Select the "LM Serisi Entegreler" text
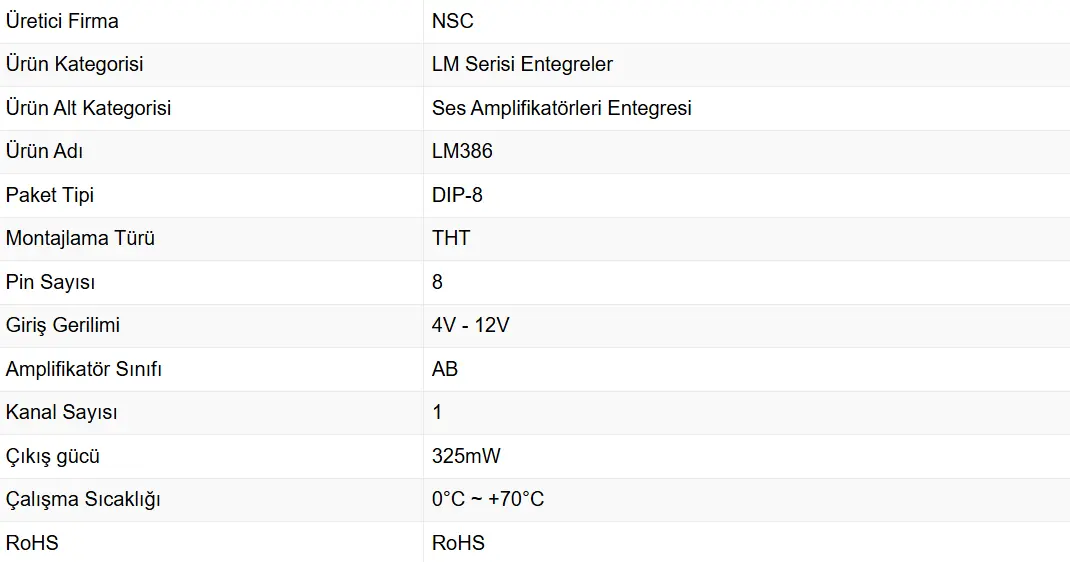The width and height of the screenshot is (1070, 562). tap(522, 64)
